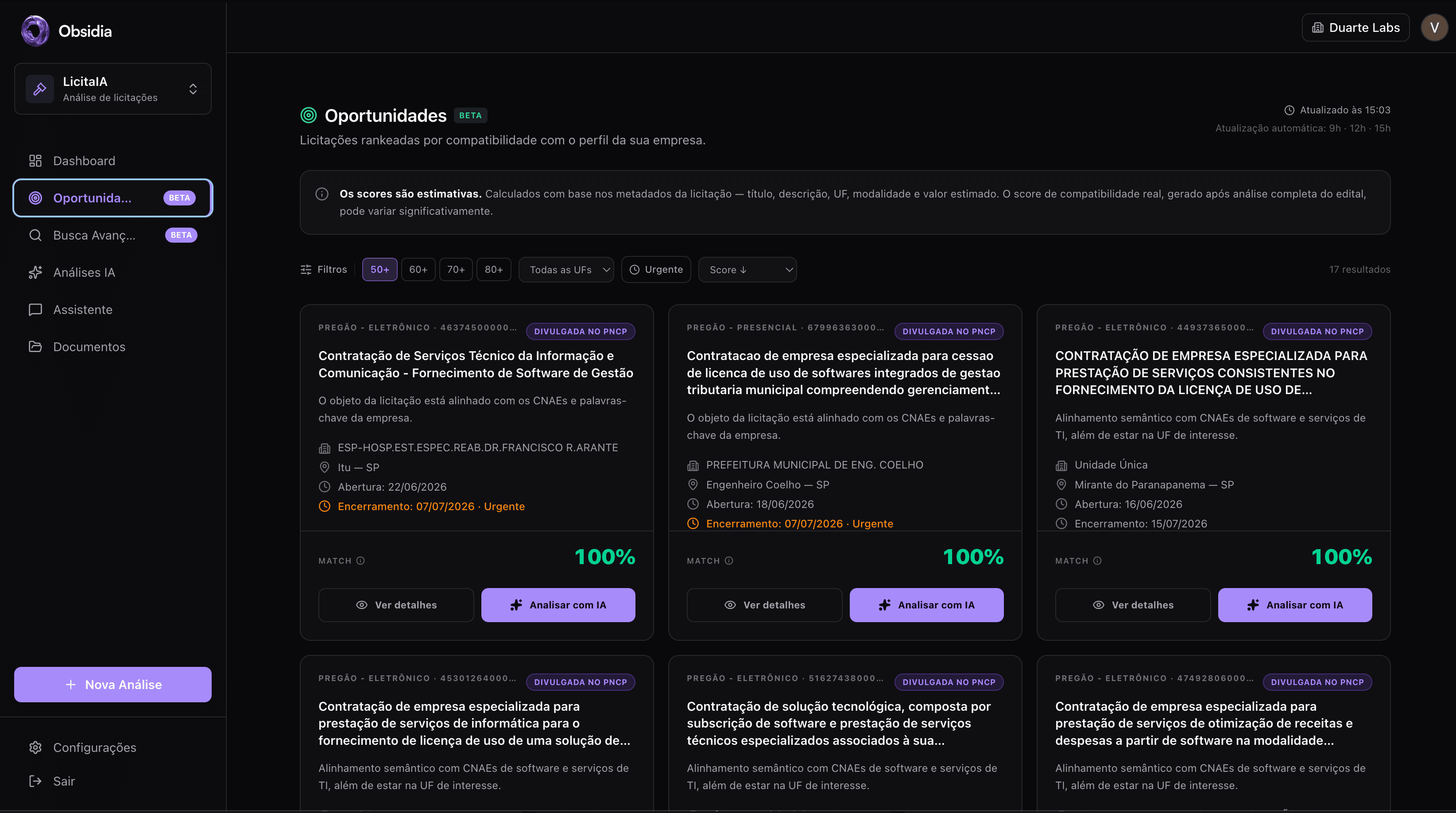Click the Documentos folder icon

pyautogui.click(x=35, y=347)
